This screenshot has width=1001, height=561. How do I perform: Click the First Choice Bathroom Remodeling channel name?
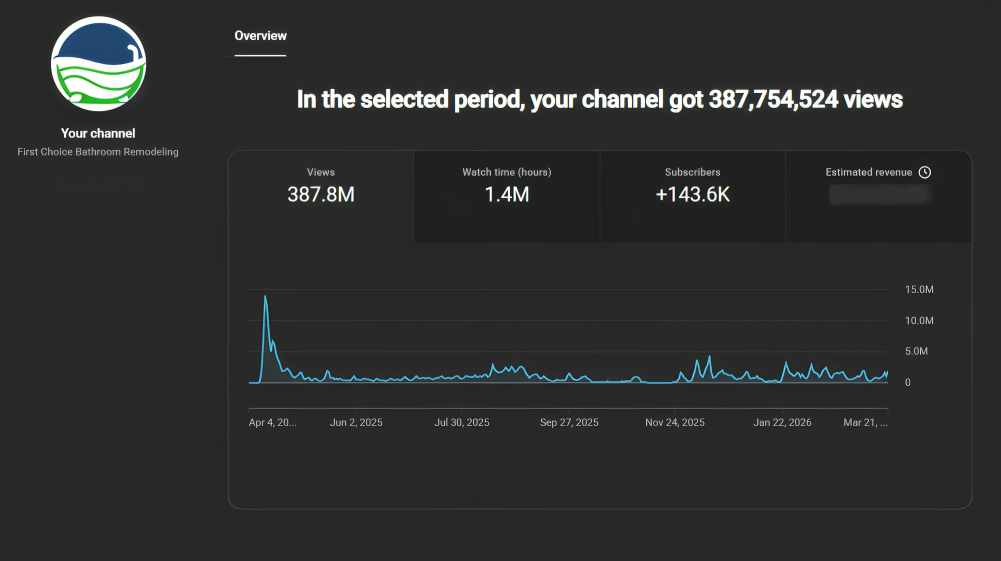98,152
